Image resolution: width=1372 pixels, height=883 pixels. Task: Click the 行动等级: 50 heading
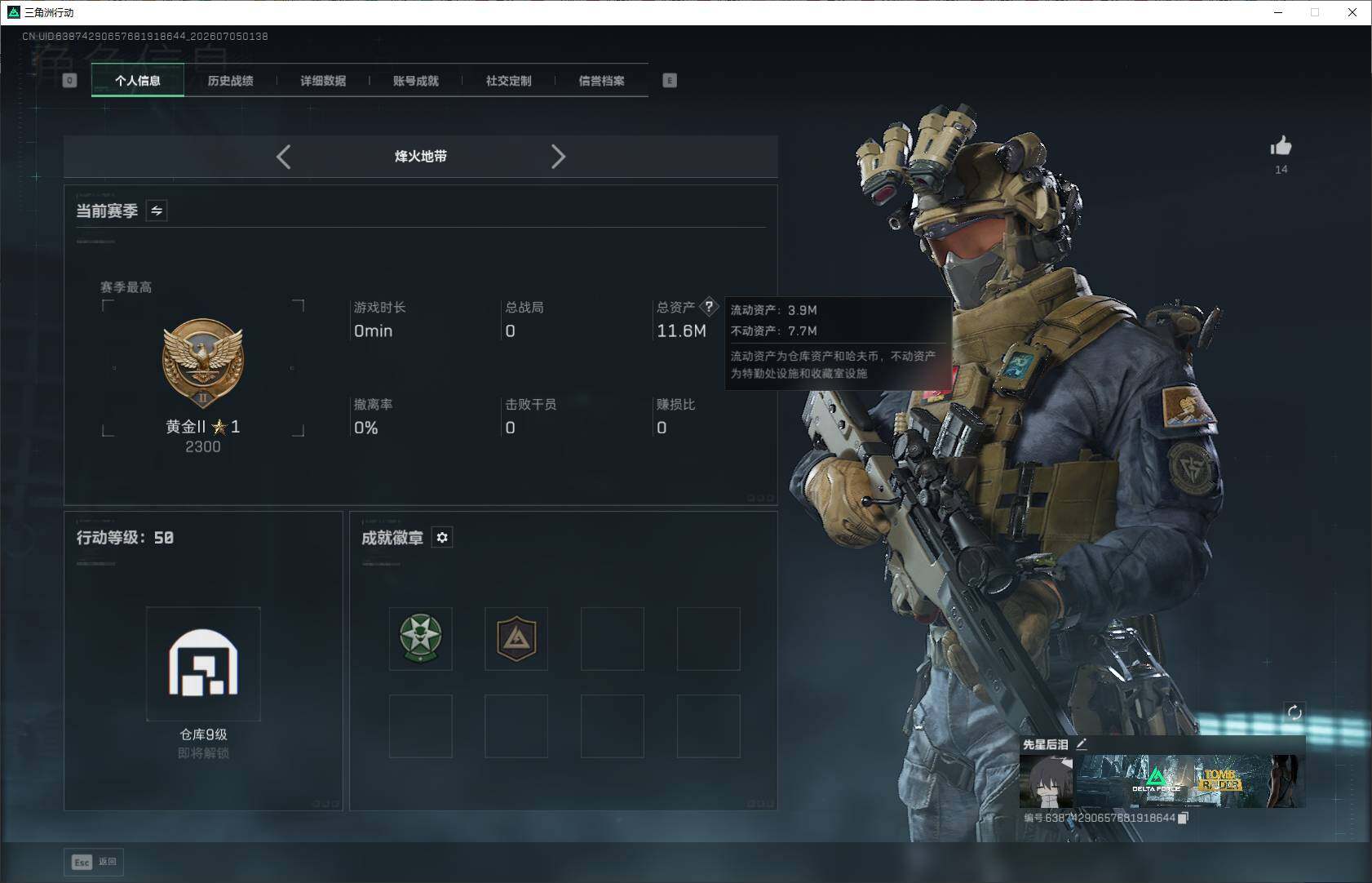click(125, 537)
